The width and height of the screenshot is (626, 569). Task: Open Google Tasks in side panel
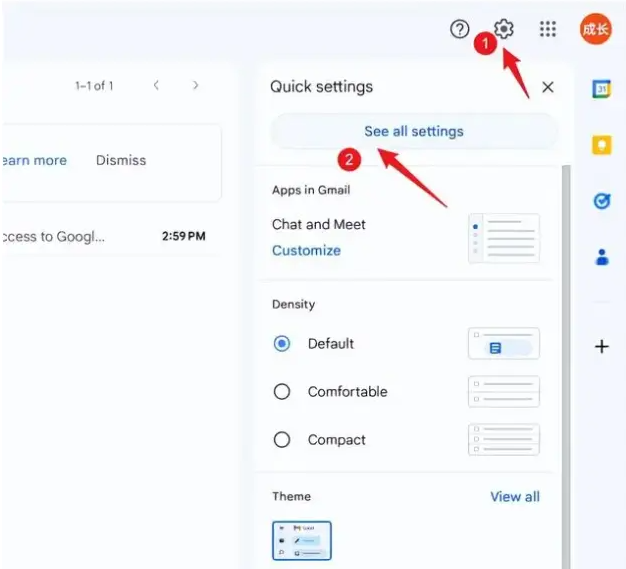602,201
